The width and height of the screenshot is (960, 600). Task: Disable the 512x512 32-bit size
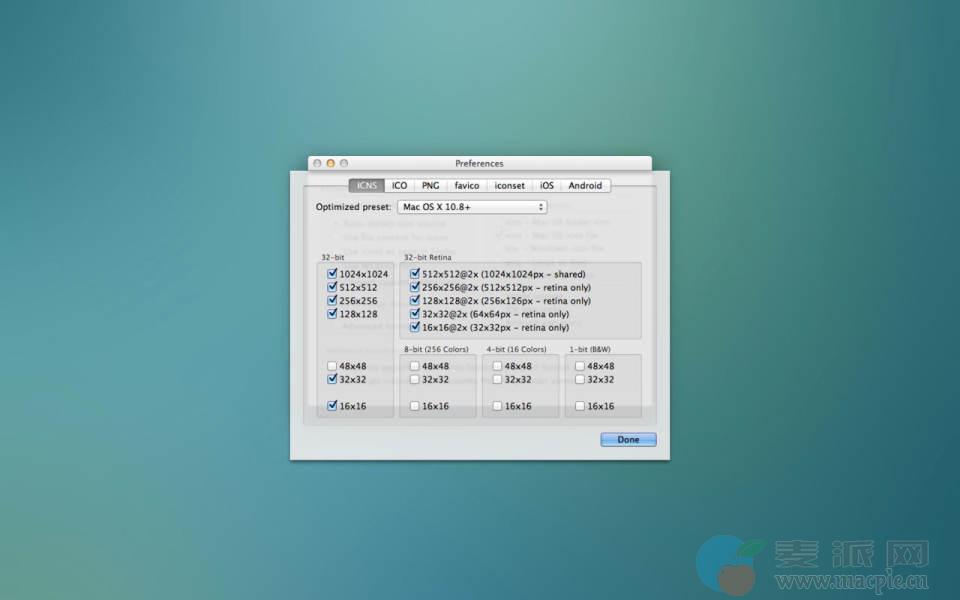click(333, 287)
